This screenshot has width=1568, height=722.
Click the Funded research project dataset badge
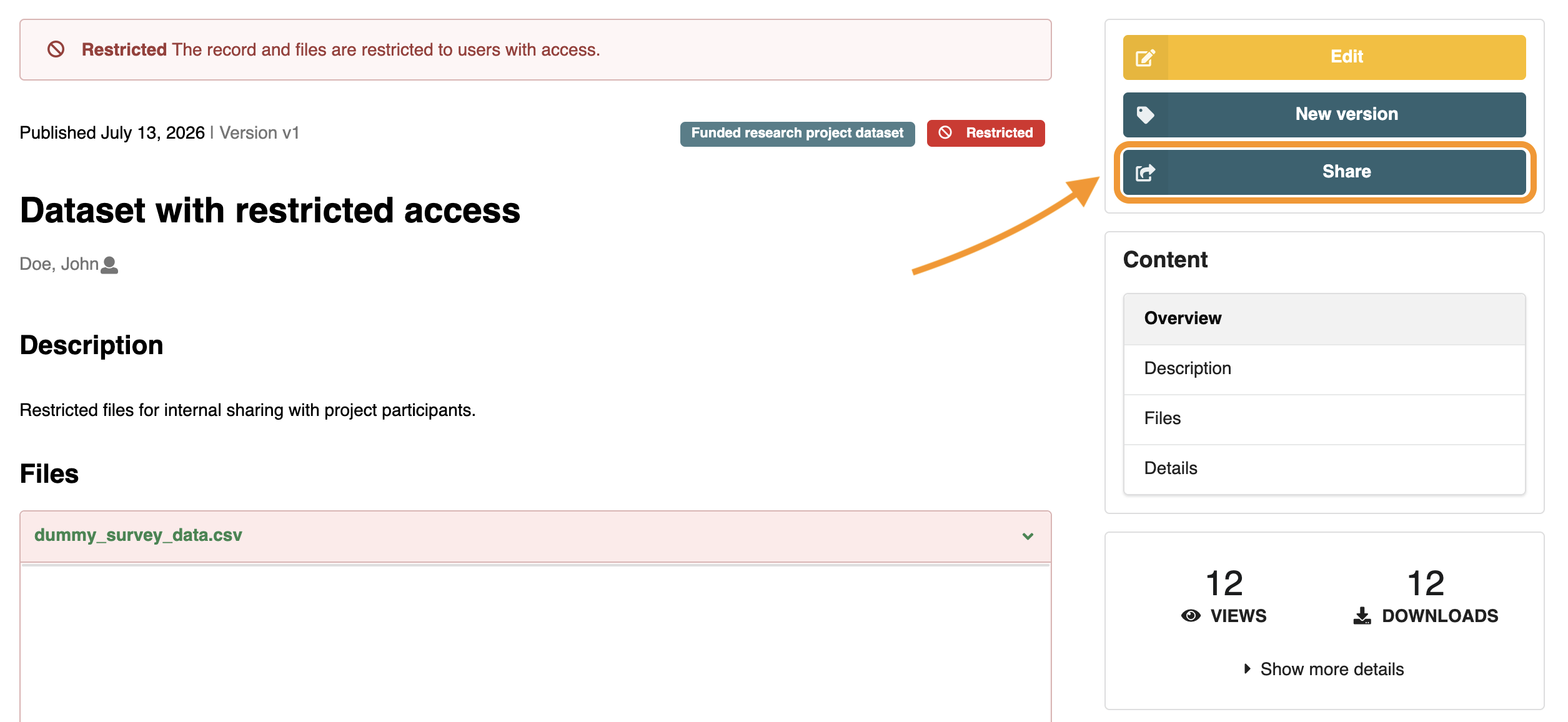tap(797, 133)
